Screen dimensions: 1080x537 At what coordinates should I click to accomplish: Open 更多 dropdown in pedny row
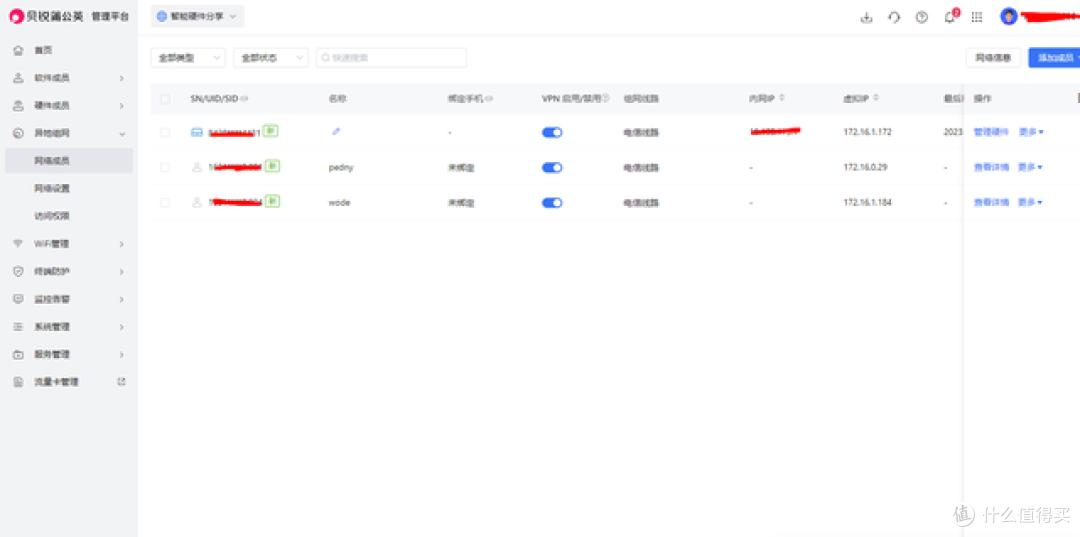coord(1031,167)
